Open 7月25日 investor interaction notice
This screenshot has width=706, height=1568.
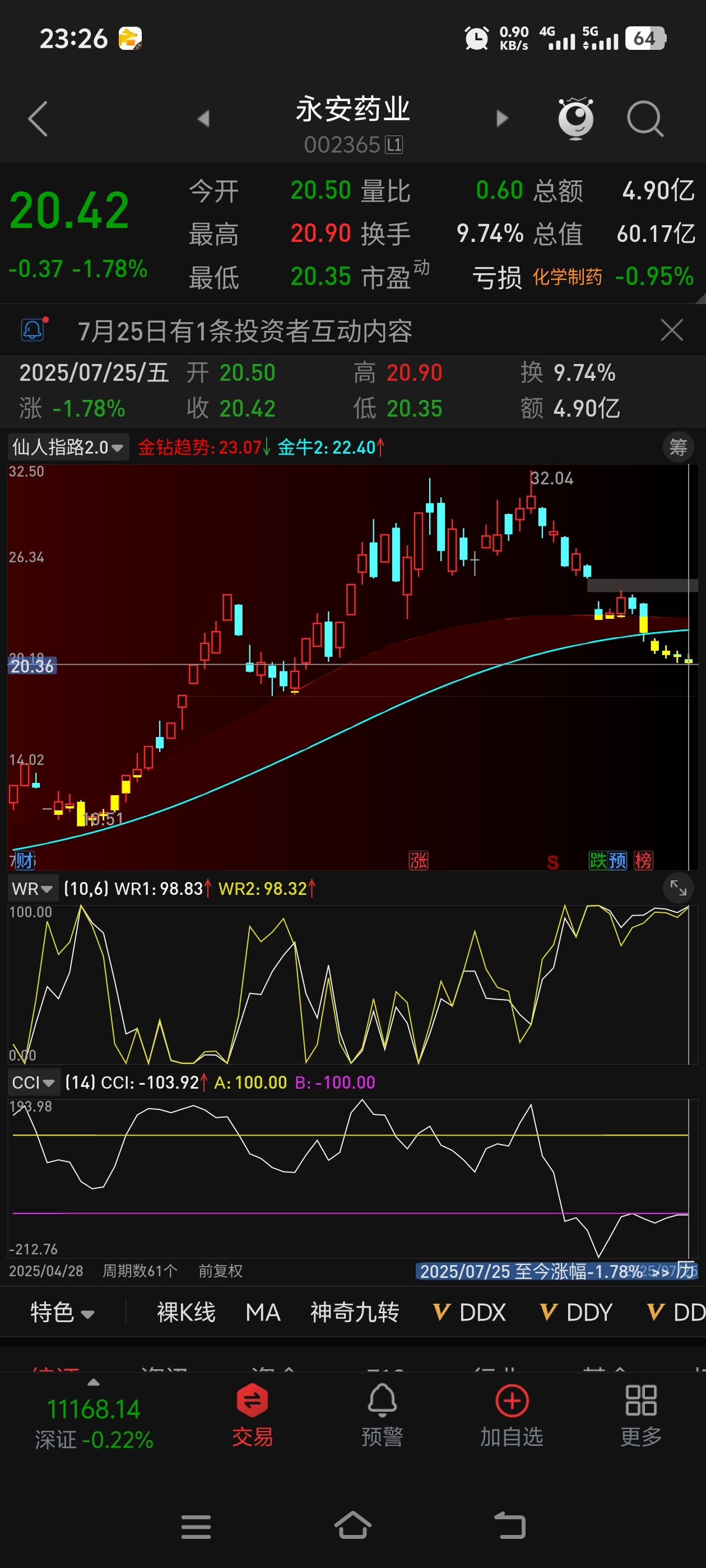click(x=245, y=331)
